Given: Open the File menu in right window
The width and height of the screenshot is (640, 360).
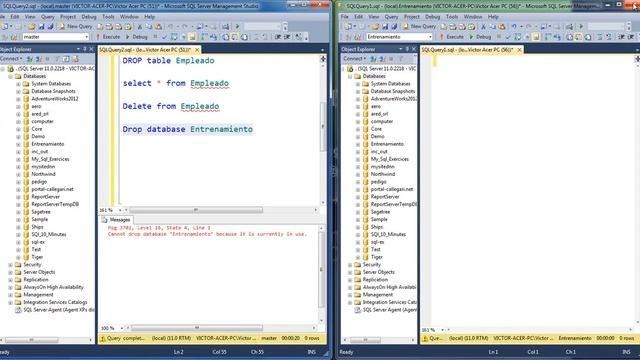Looking at the screenshot, I should (345, 17).
